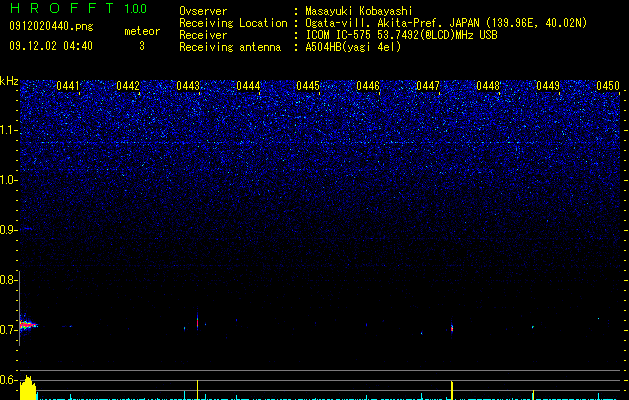Screen dimensions: 629x400
Task: Click the 0912020440.png file name
Action: tap(51, 27)
